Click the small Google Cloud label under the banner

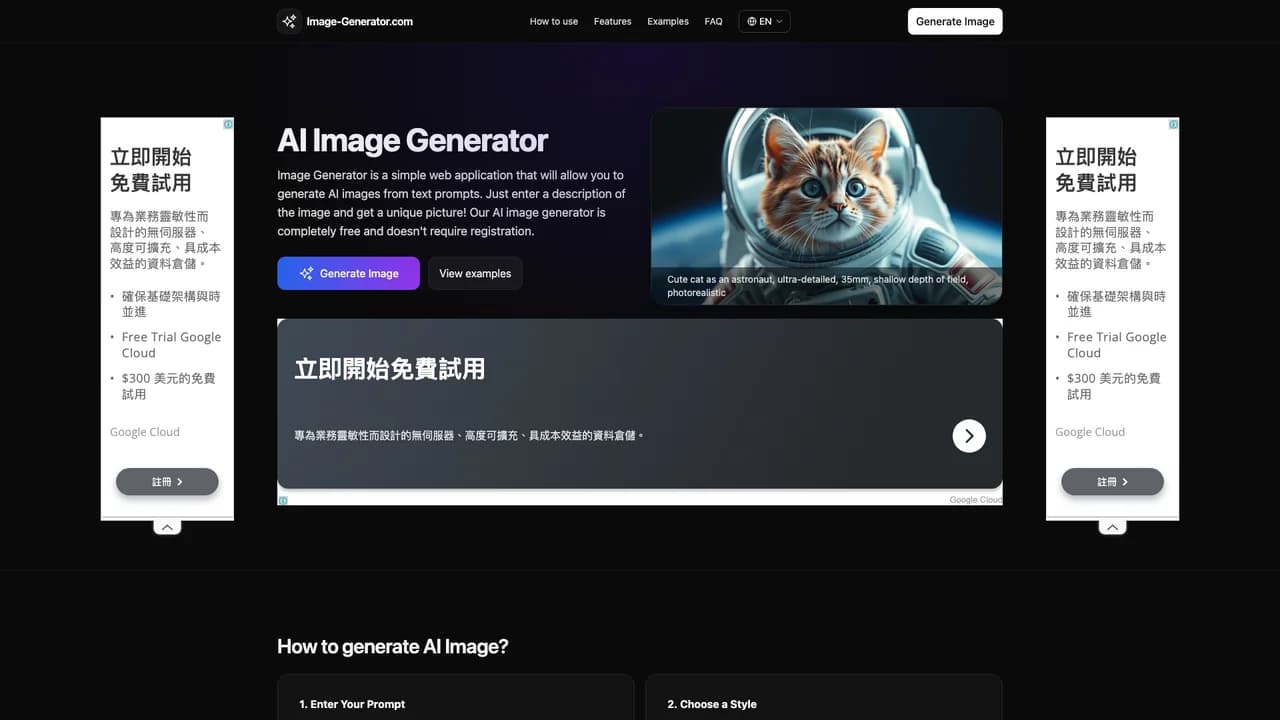975,500
